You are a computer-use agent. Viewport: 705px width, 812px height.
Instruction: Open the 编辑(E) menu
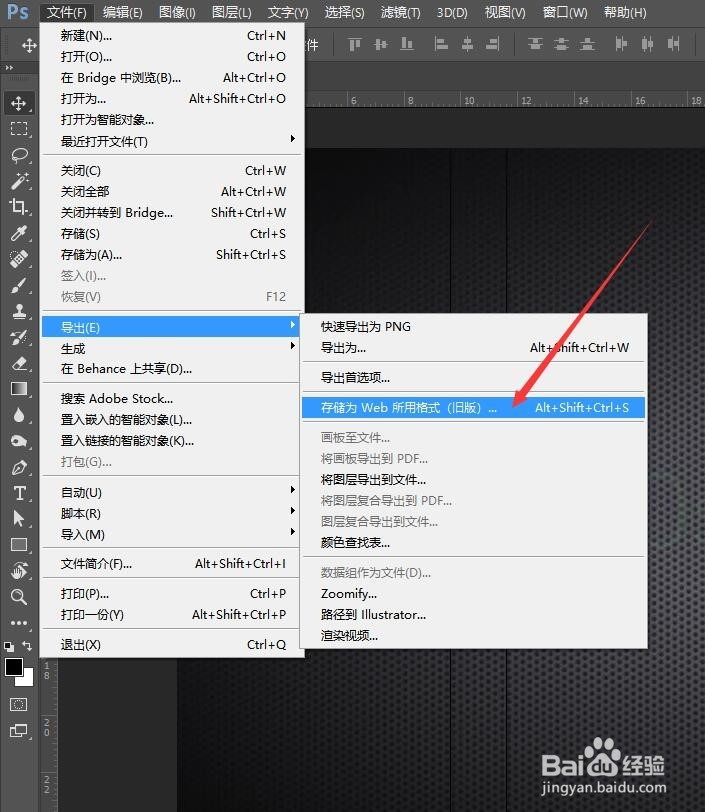[x=122, y=12]
